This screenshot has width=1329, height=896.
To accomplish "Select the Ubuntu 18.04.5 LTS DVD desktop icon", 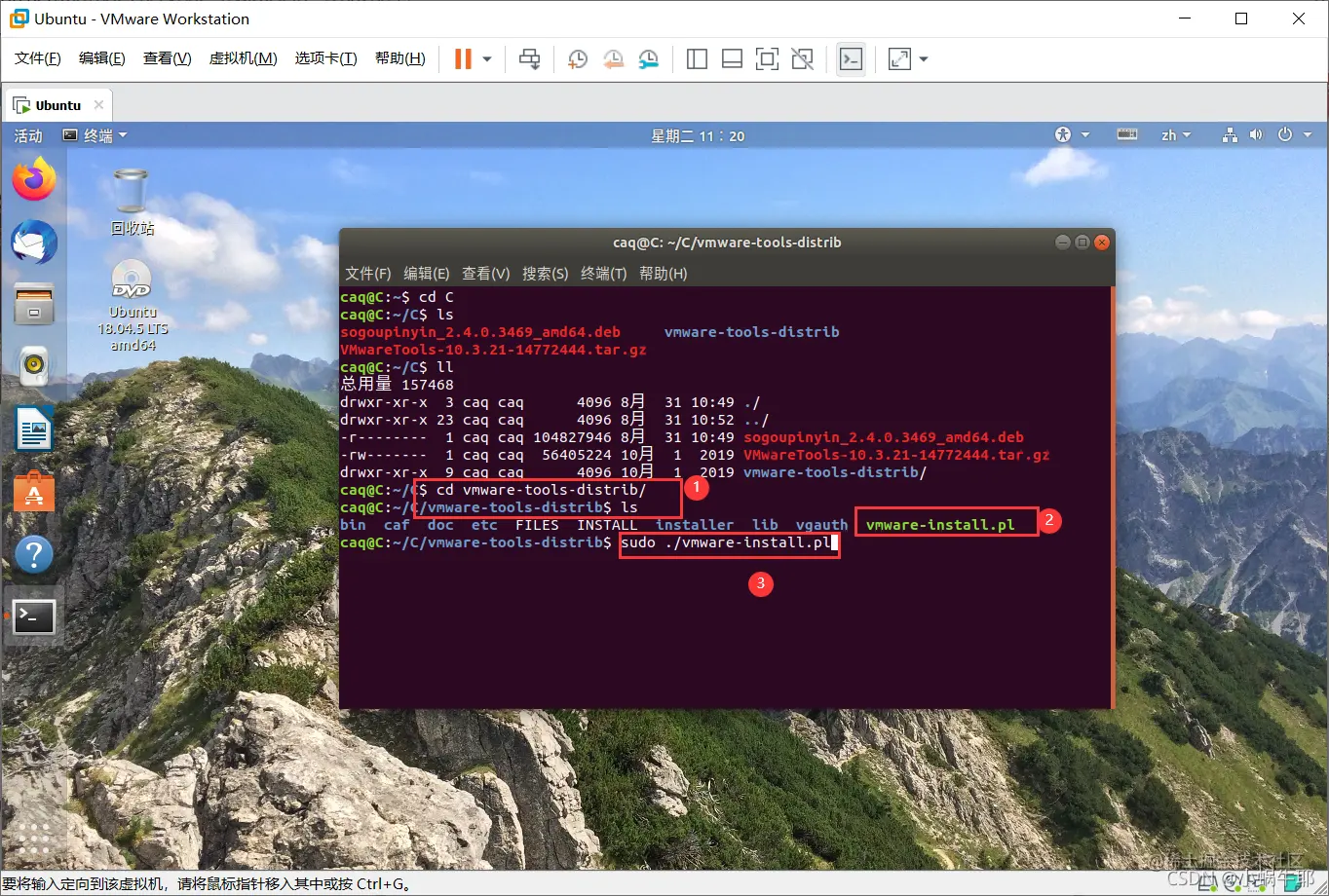I will (x=133, y=306).
